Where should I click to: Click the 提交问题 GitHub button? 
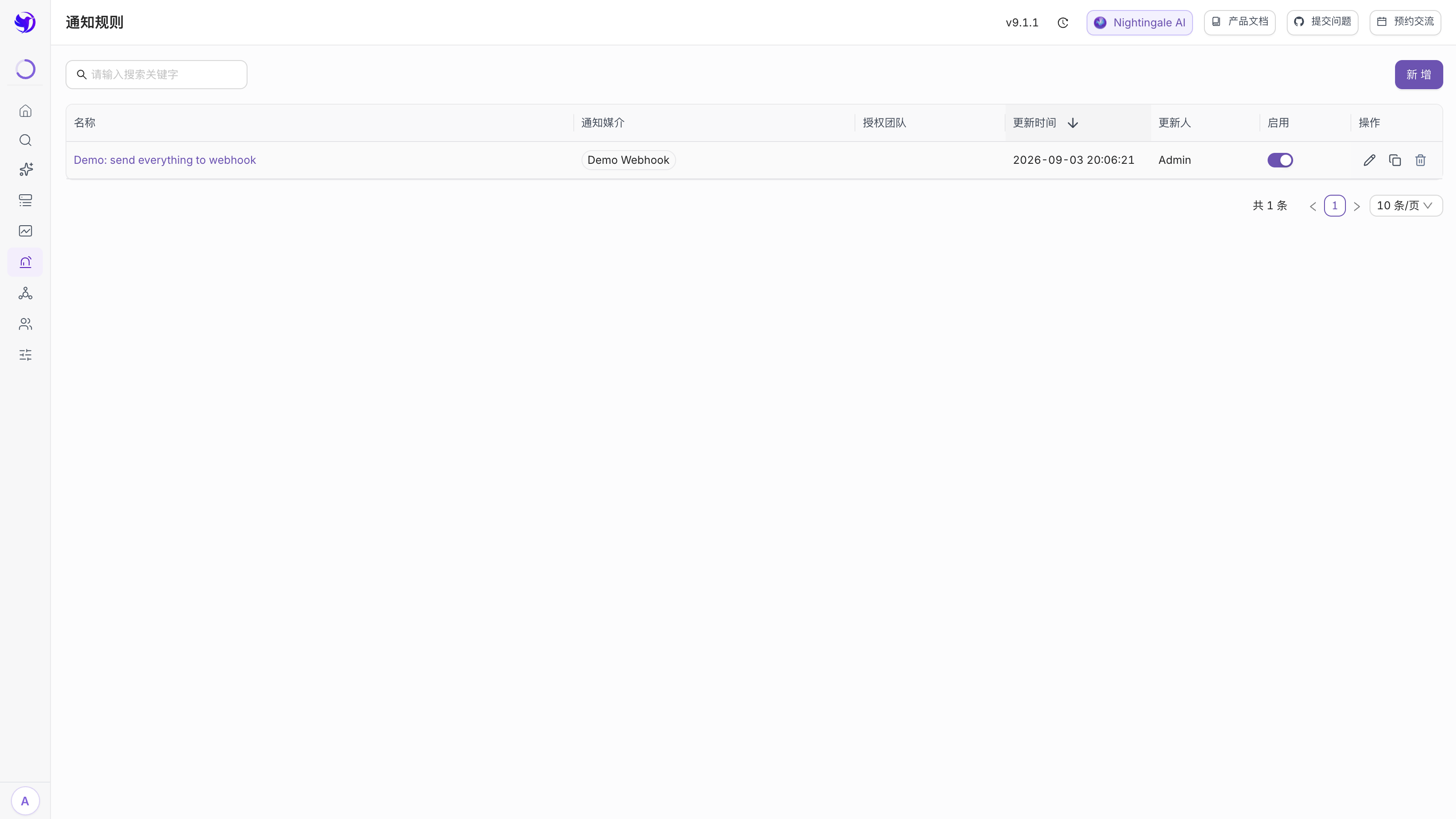pos(1323,23)
